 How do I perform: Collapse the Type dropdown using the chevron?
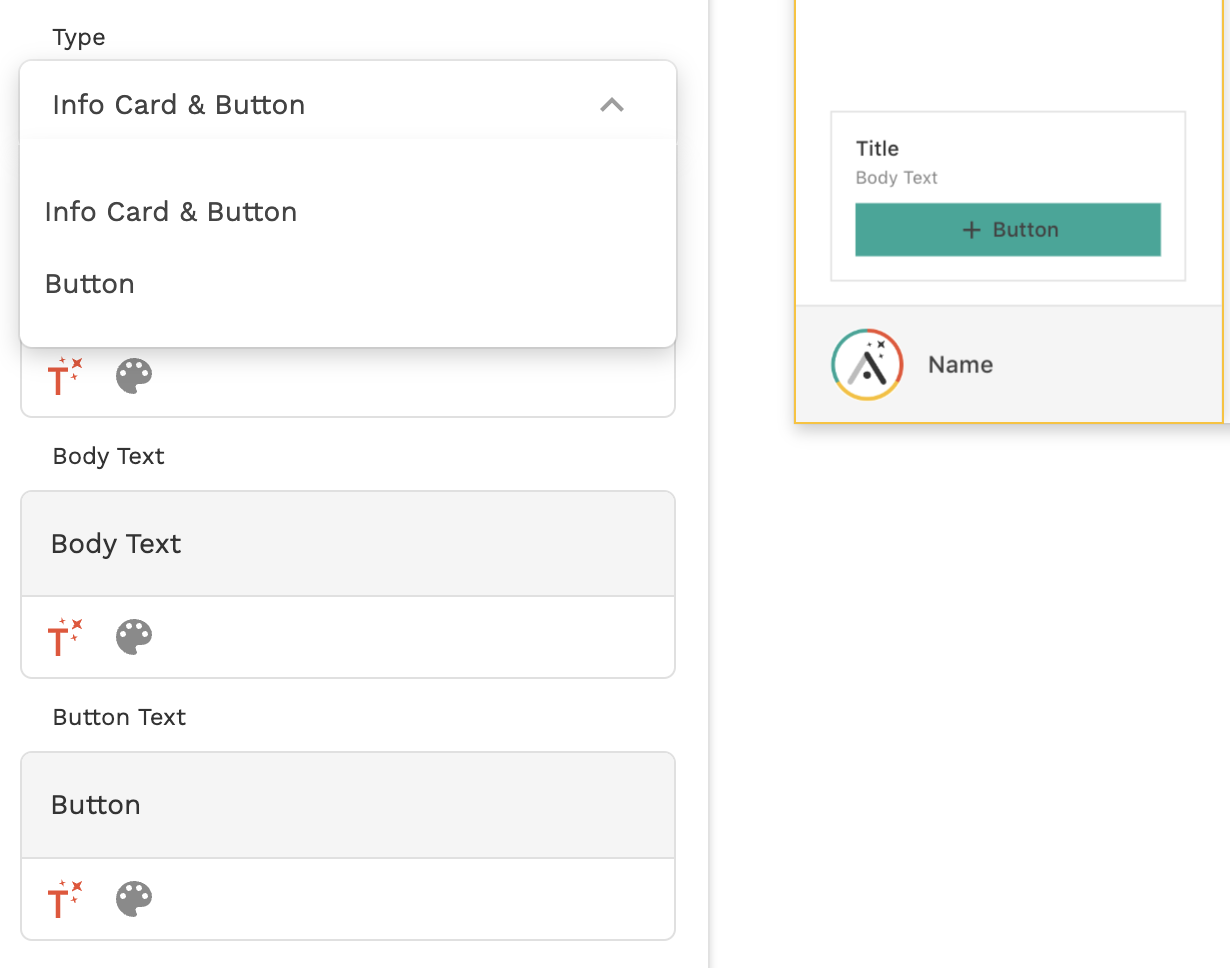[x=611, y=105]
